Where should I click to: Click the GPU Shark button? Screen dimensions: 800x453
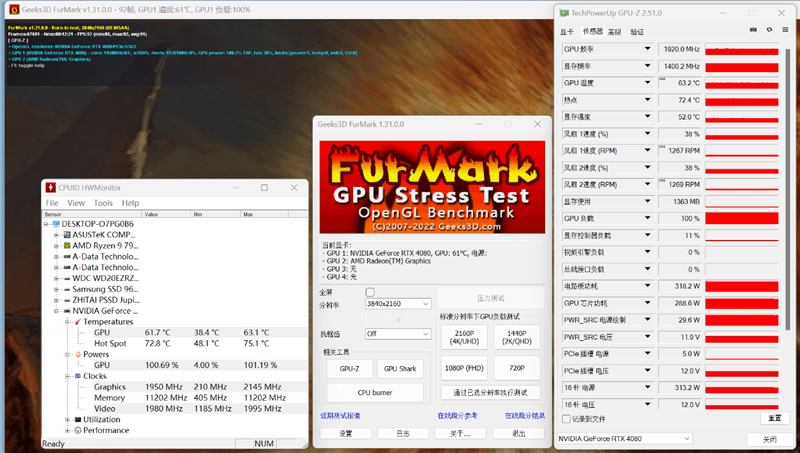point(400,368)
